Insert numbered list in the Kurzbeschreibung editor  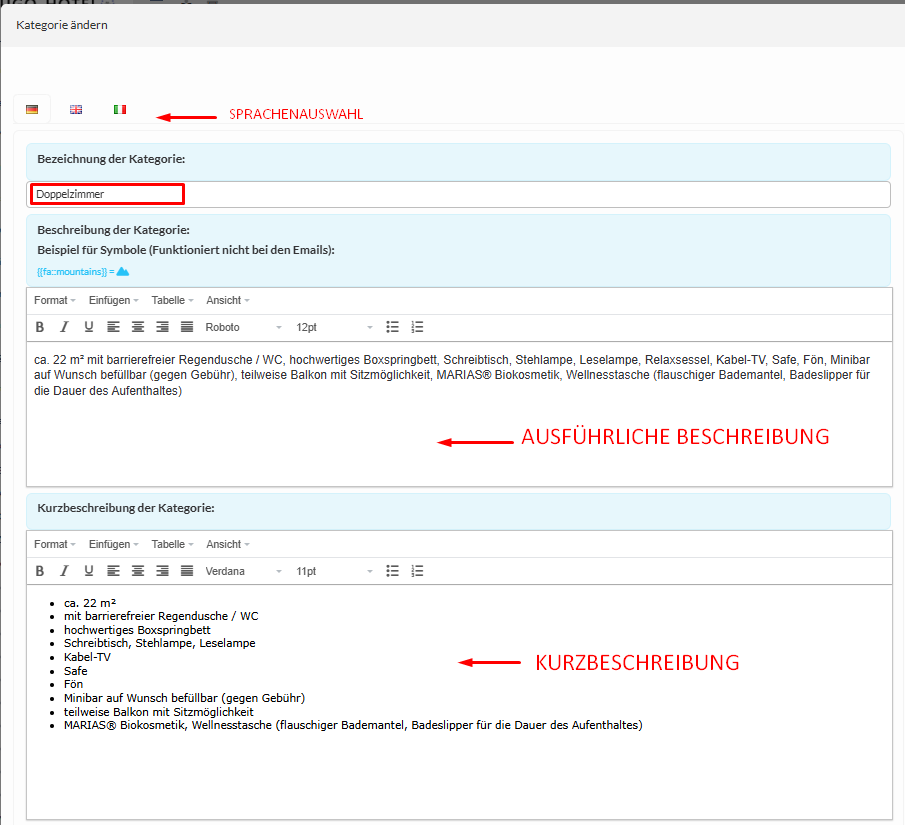(418, 571)
